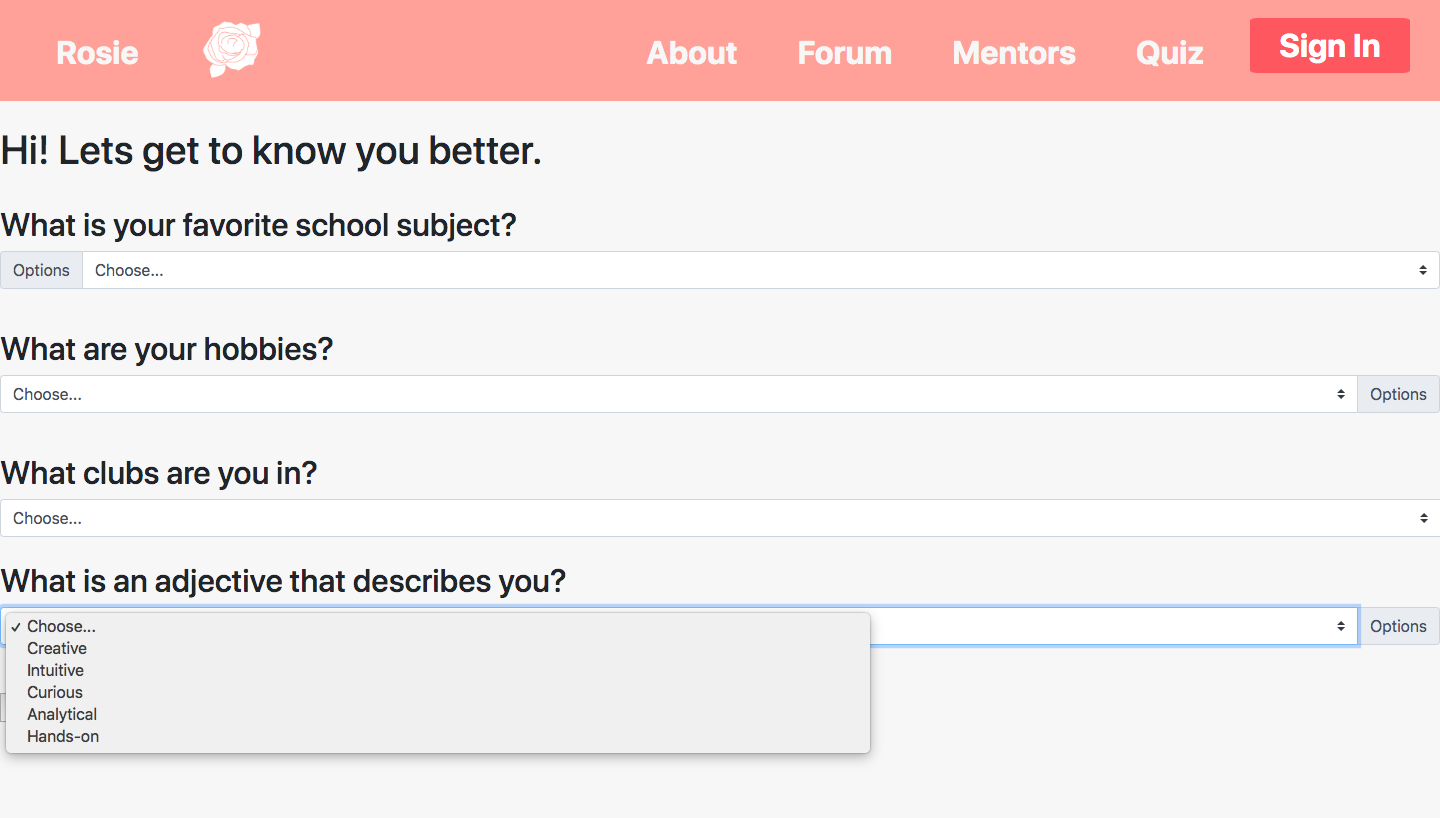This screenshot has width=1440, height=818.
Task: Choose the Hands-on option
Action: pyautogui.click(x=63, y=736)
